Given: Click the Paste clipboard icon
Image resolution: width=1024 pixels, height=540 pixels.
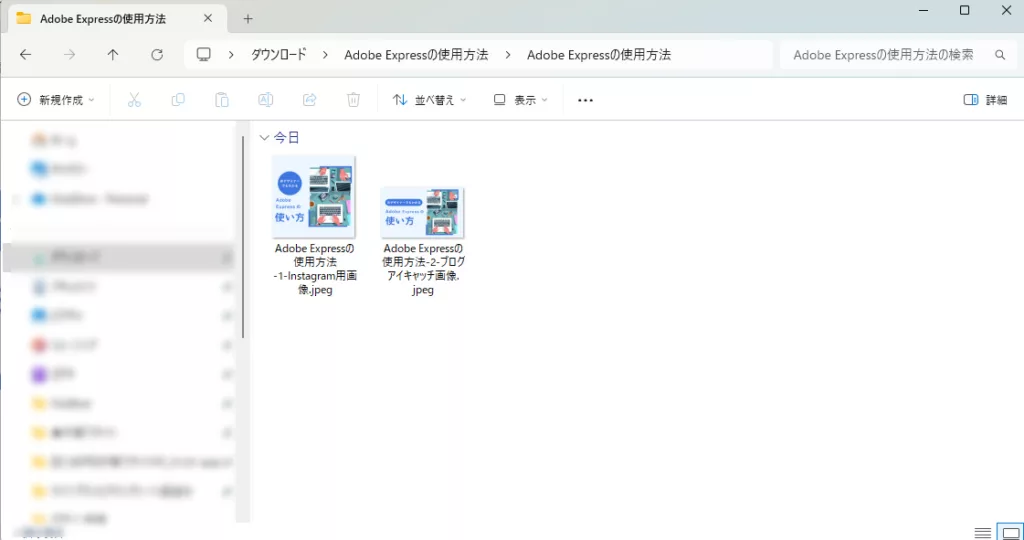Looking at the screenshot, I should [x=222, y=100].
